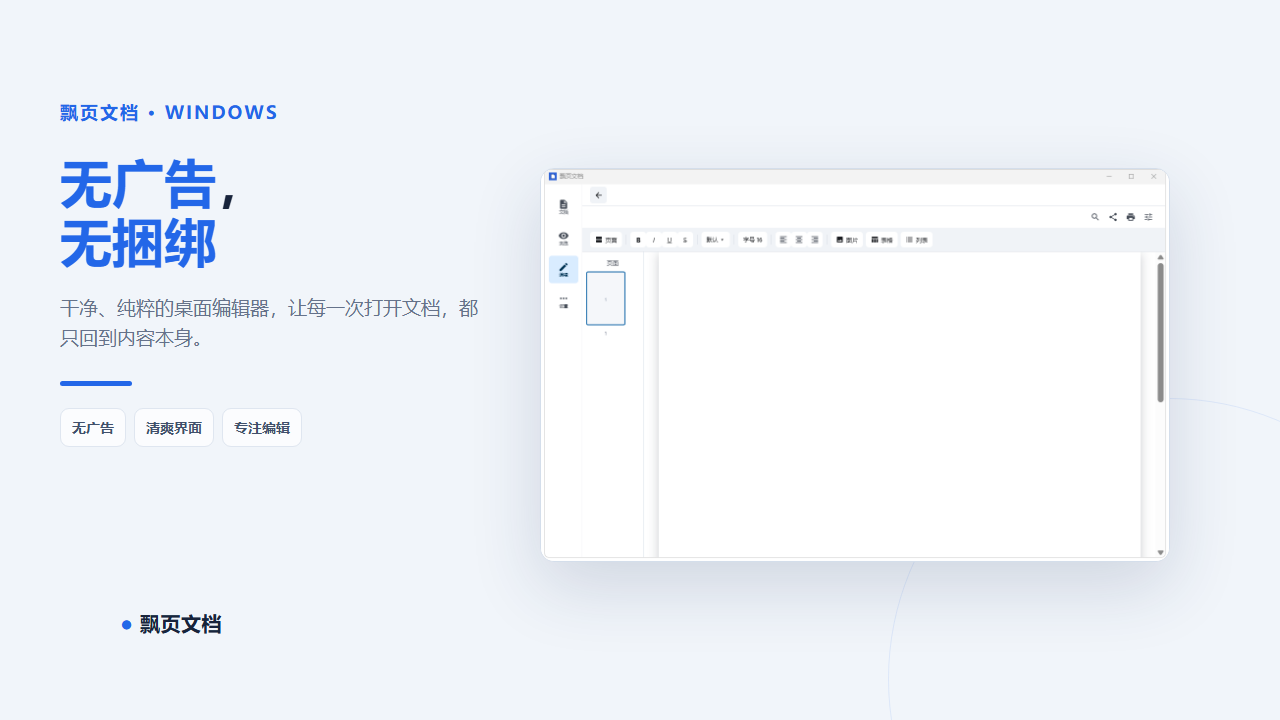
Task: Insert a list from the toolbar
Action: [x=916, y=240]
